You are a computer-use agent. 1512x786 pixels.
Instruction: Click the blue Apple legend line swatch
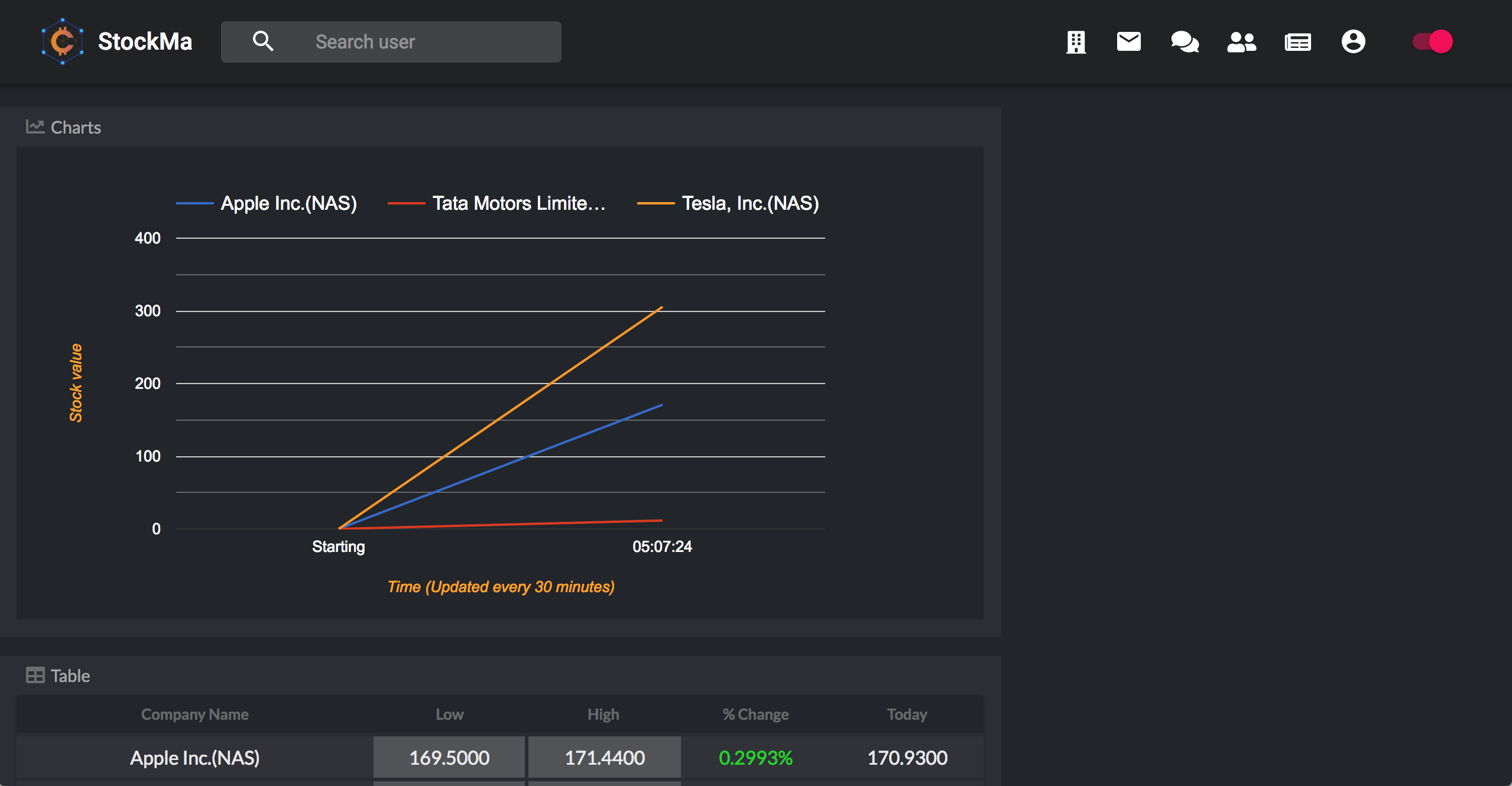coord(194,203)
